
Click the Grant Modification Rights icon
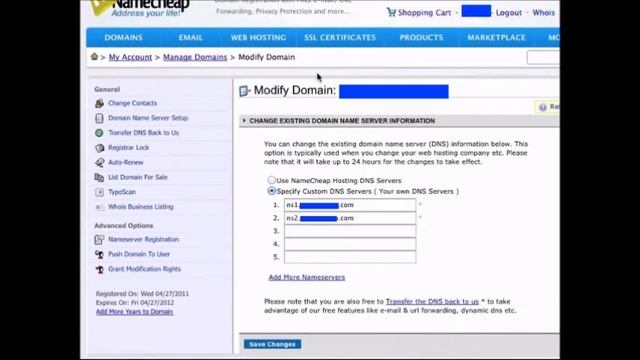click(99, 269)
